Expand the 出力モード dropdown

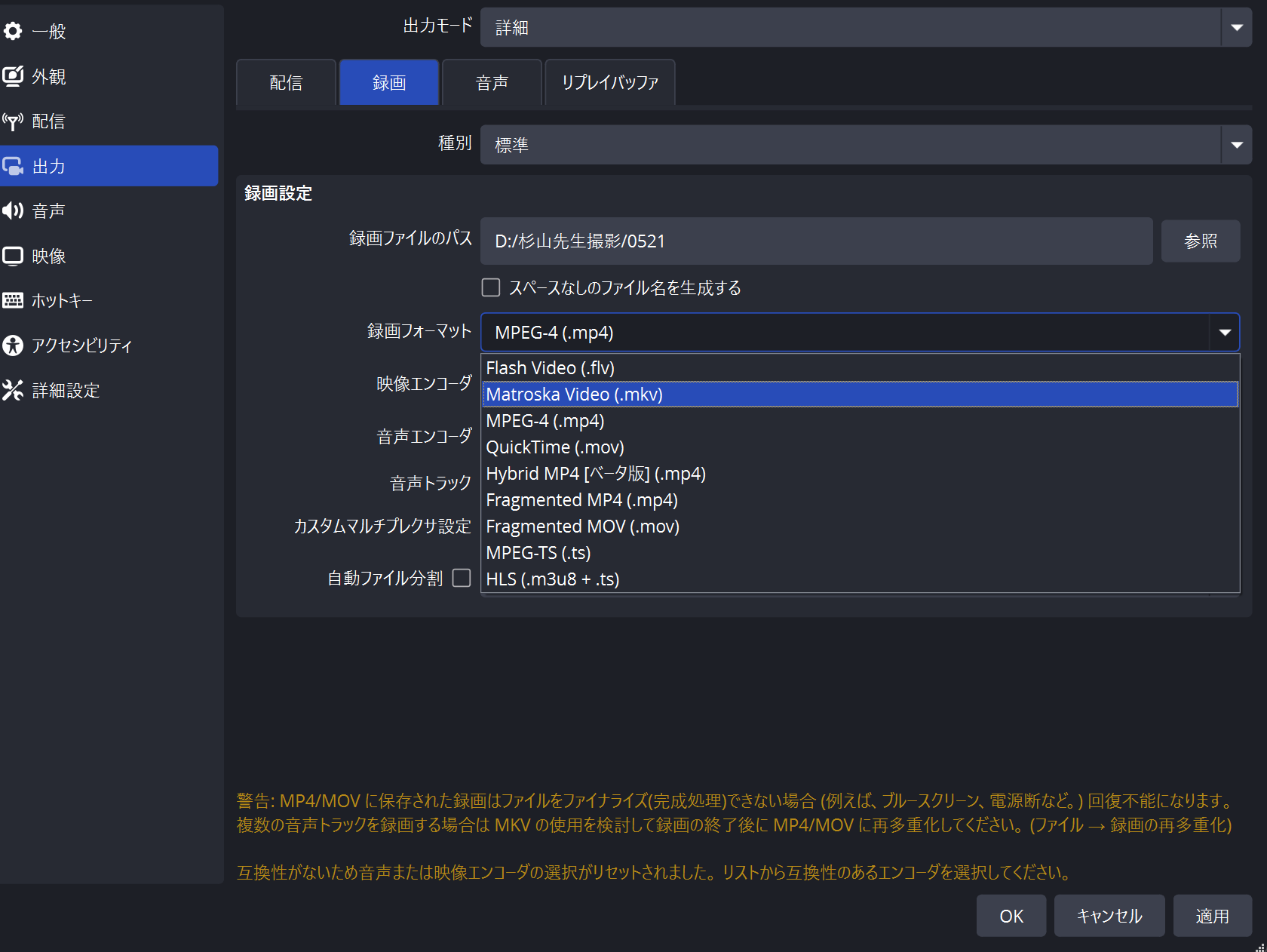coord(1236,28)
